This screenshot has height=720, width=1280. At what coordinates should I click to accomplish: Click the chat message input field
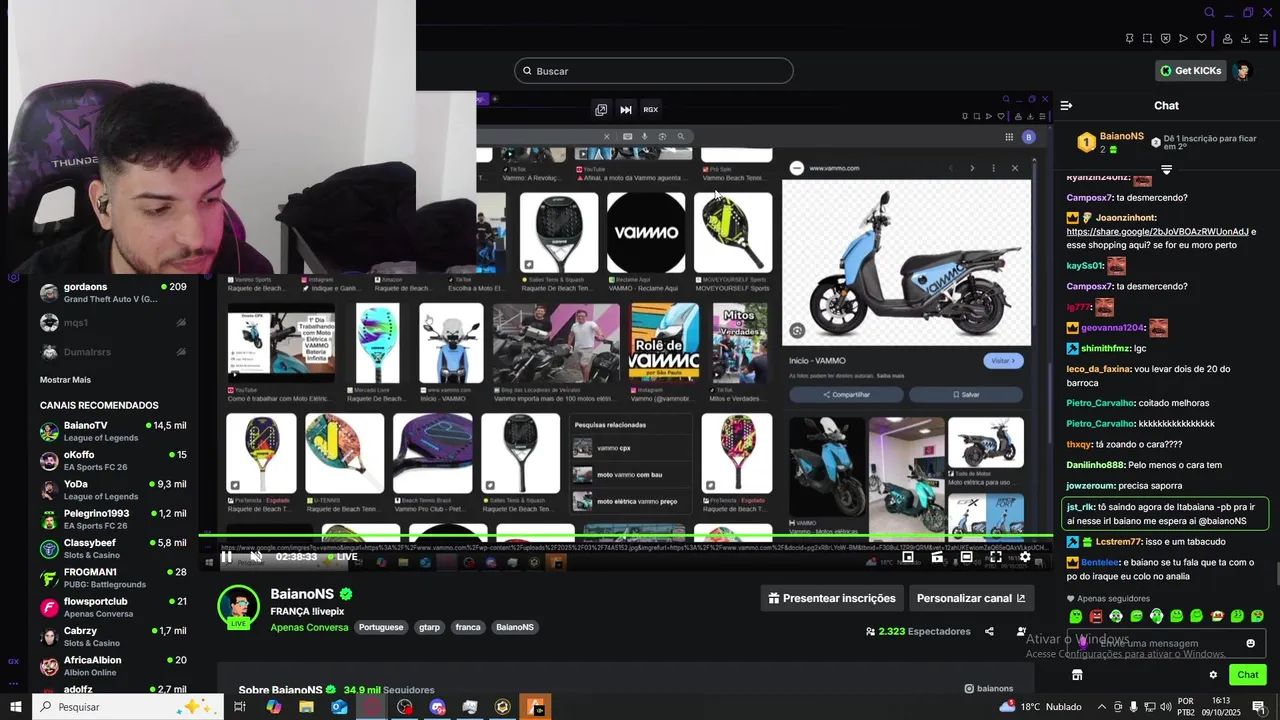1167,643
